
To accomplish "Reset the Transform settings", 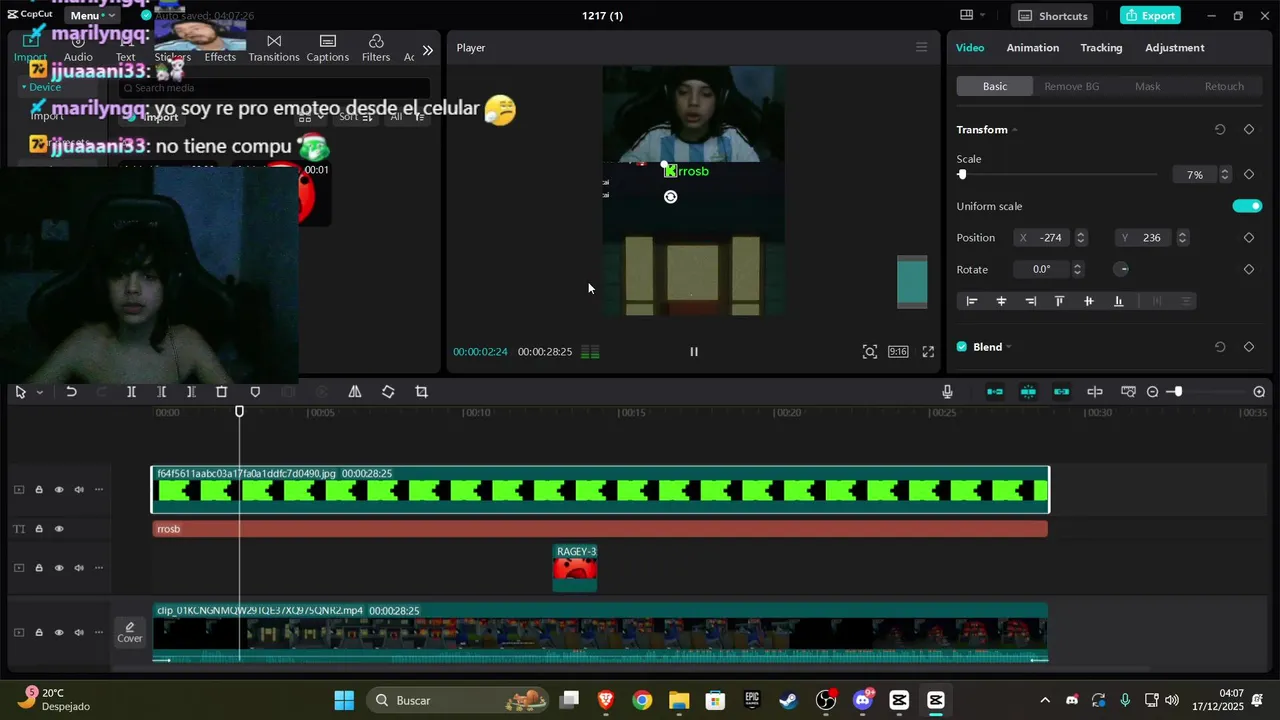I will coord(1220,130).
